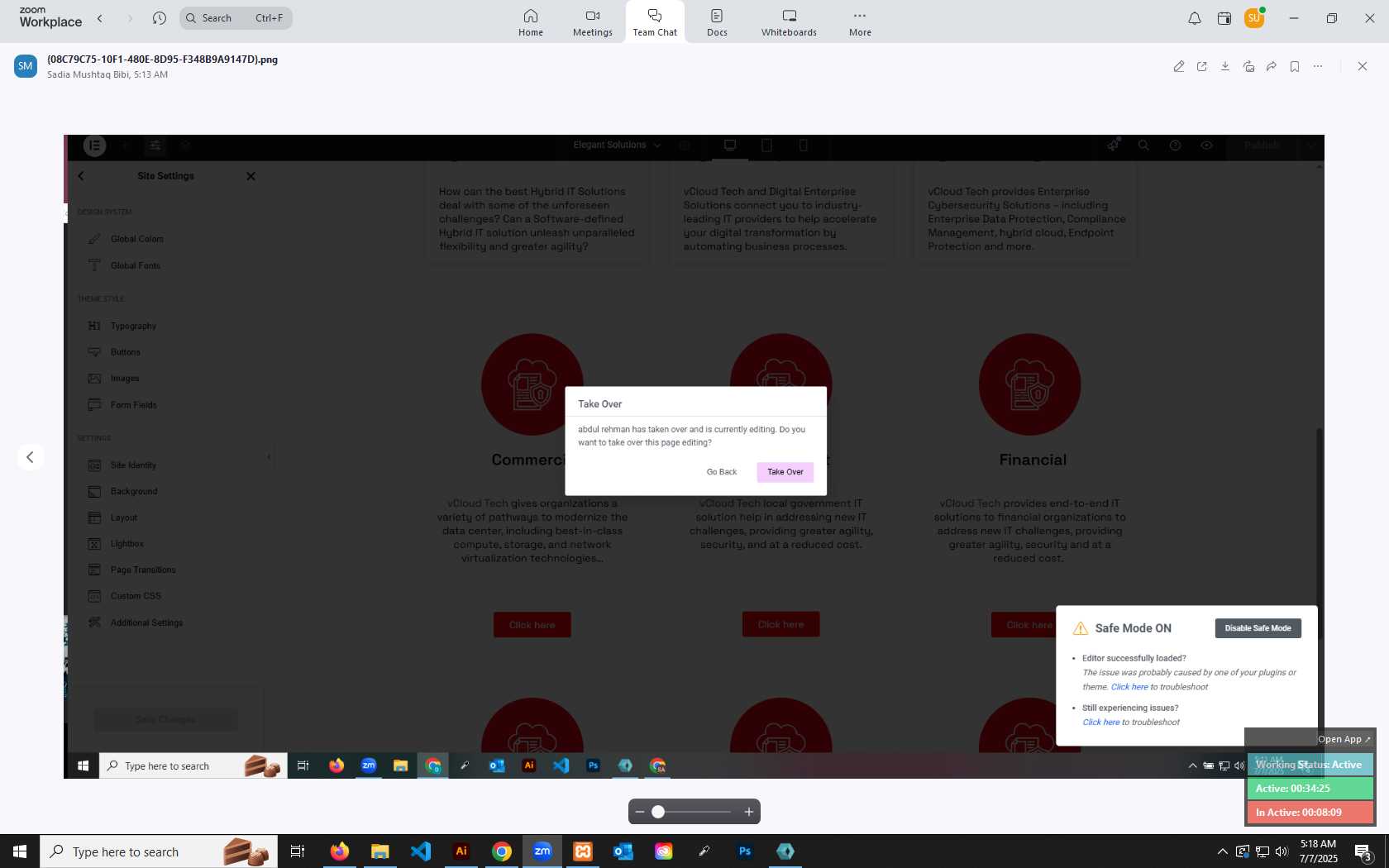Click the Zoom Search field

click(x=236, y=18)
